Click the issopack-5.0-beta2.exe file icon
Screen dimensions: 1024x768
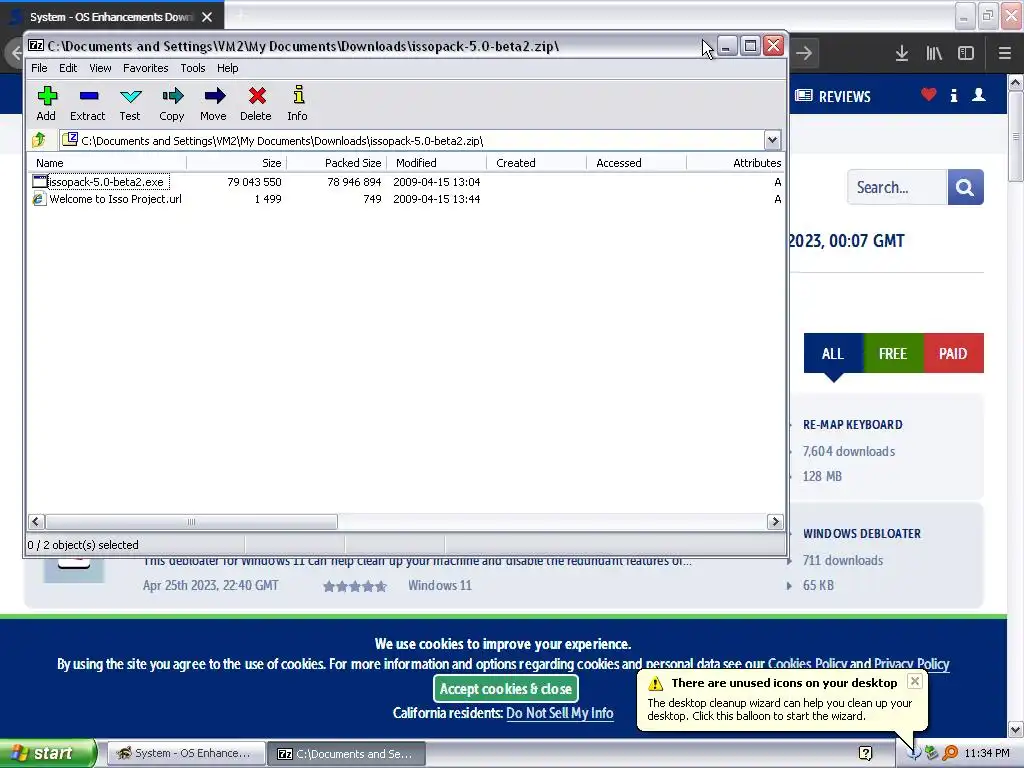point(39,182)
